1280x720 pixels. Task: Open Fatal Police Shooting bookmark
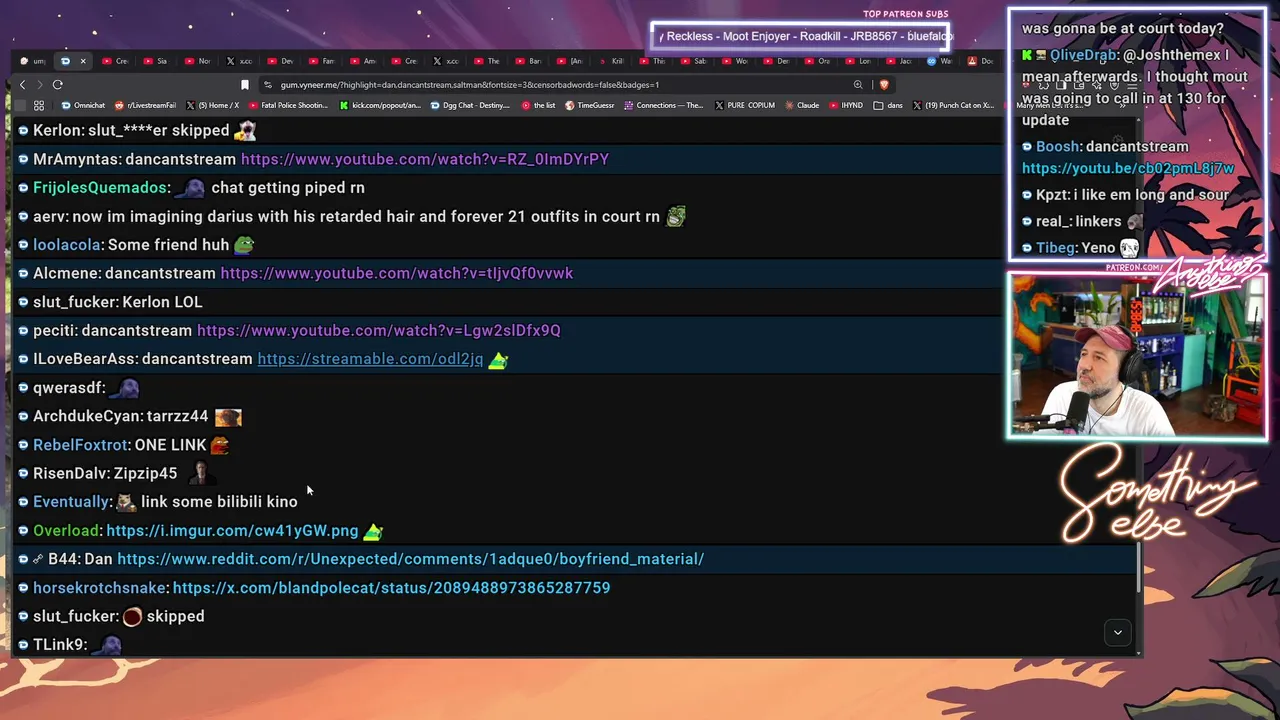[x=288, y=105]
